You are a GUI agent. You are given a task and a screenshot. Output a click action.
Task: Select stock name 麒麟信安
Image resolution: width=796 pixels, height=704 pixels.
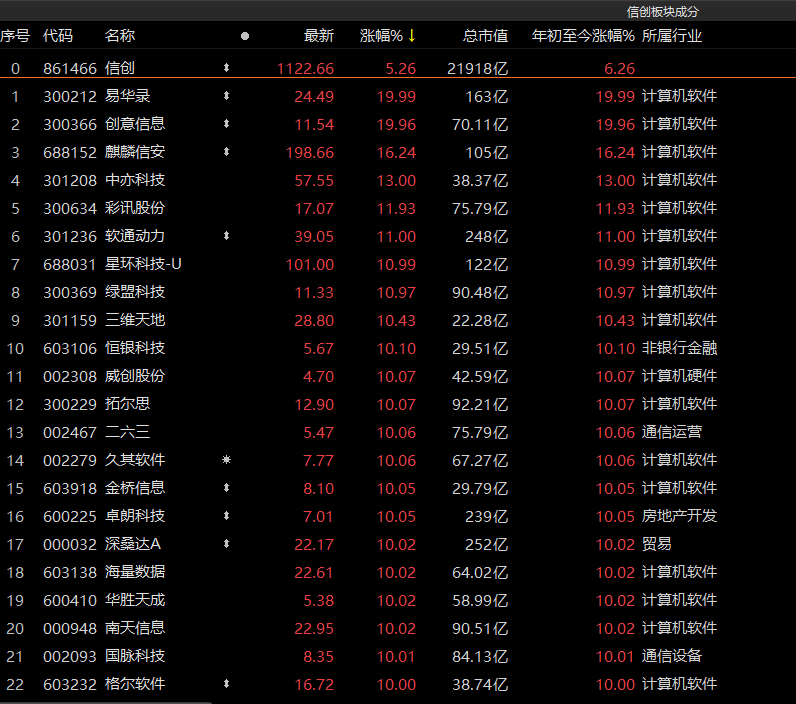(135, 152)
